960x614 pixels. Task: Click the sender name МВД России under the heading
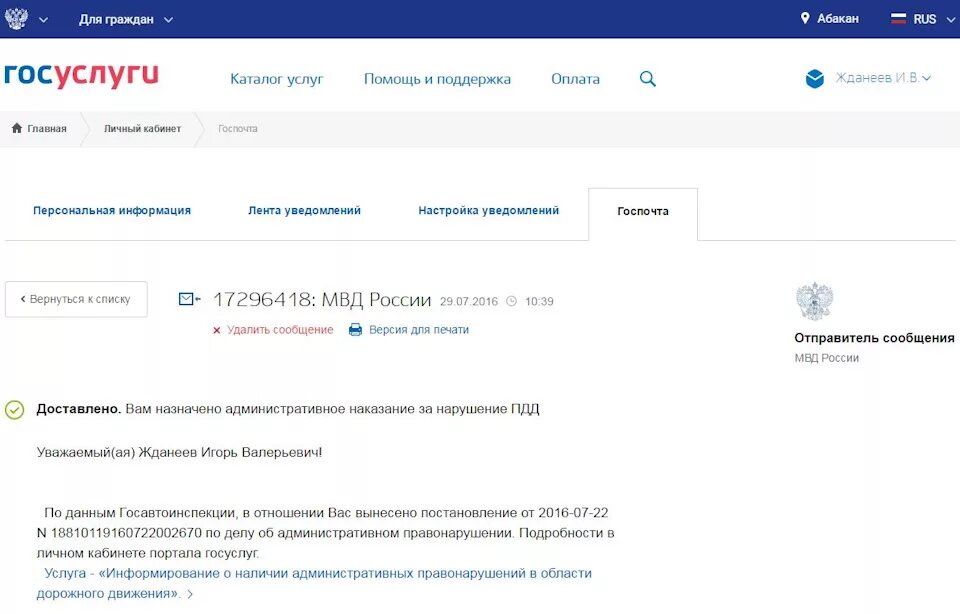827,358
